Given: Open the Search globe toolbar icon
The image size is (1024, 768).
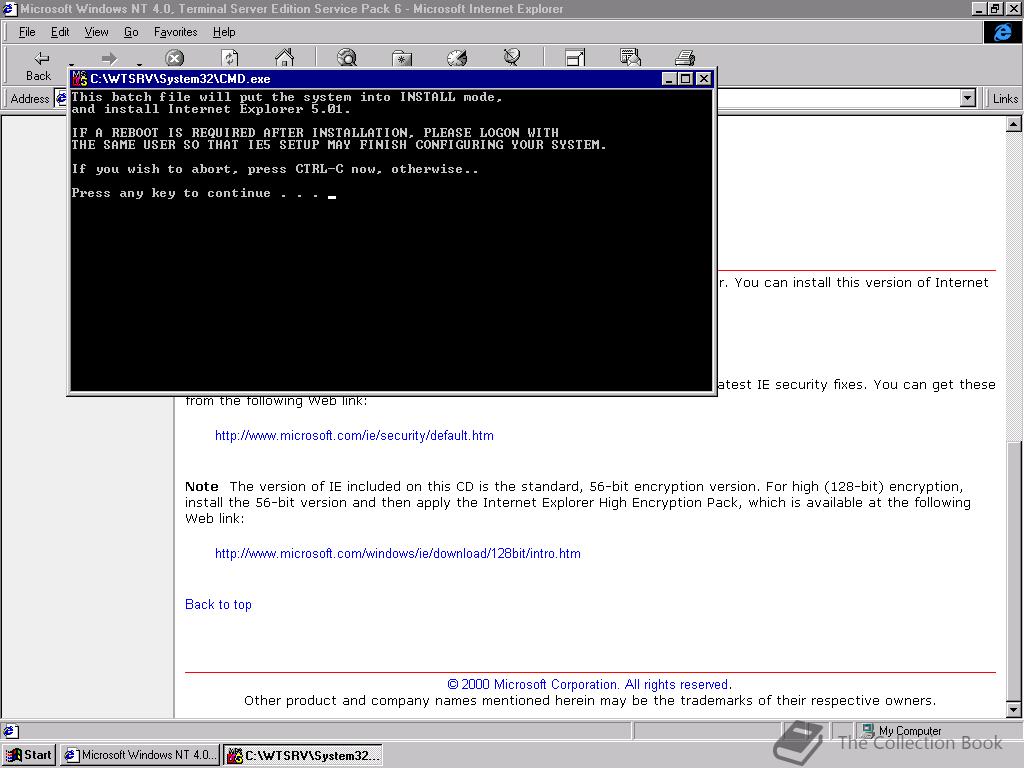Looking at the screenshot, I should click(x=347, y=57).
